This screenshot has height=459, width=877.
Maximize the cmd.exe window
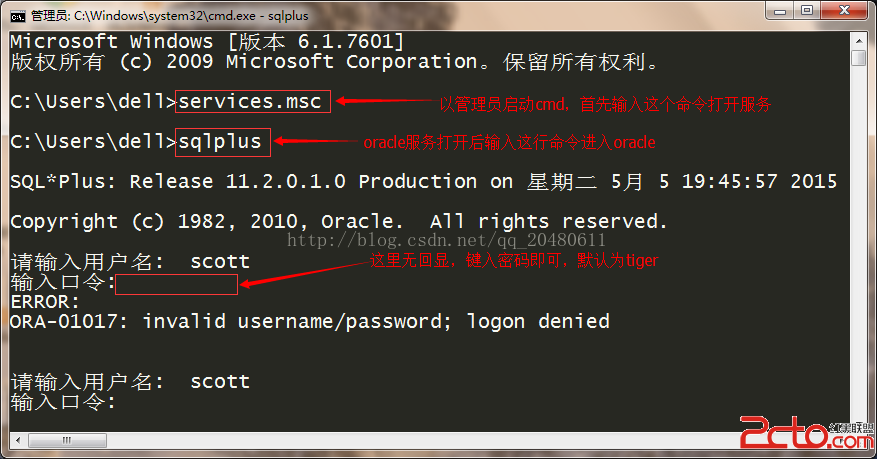[x=807, y=11]
